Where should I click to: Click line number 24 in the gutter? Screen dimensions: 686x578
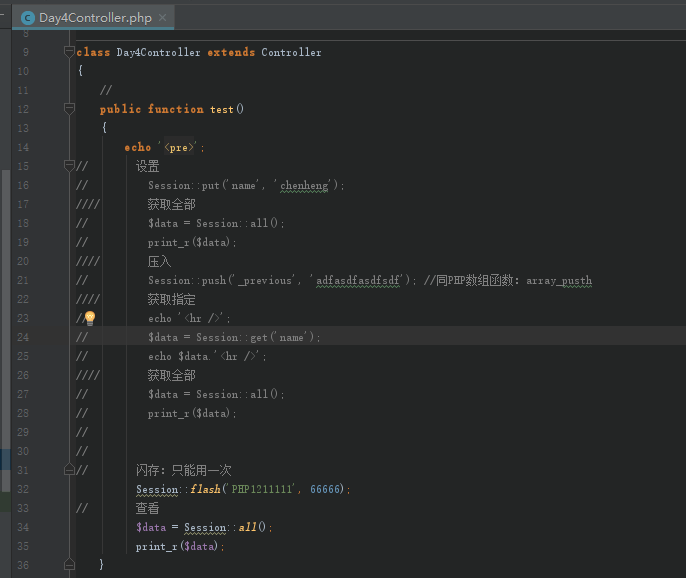pos(23,337)
